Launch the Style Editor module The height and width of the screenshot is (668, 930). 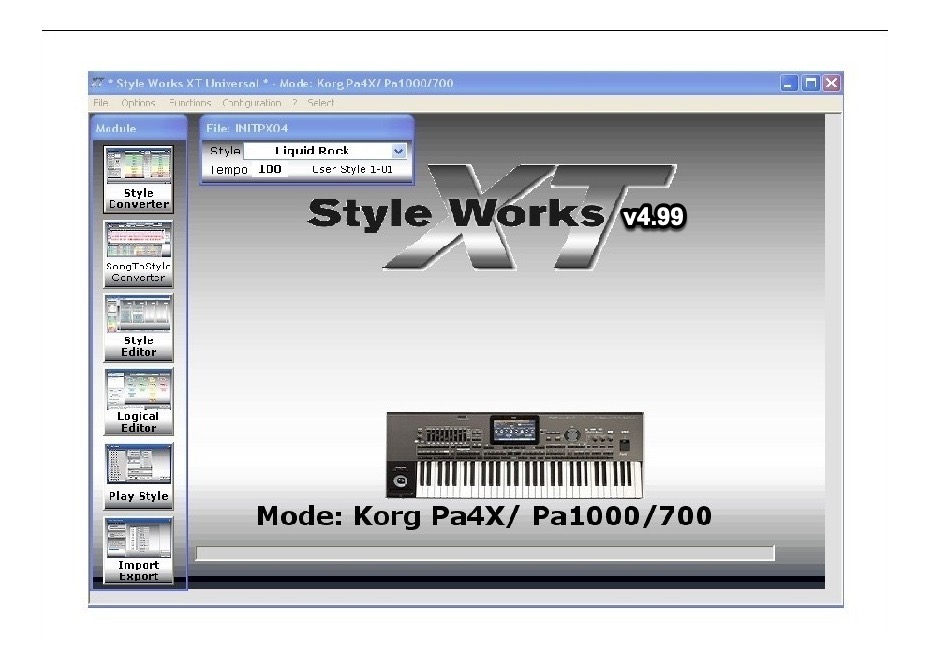coord(137,327)
